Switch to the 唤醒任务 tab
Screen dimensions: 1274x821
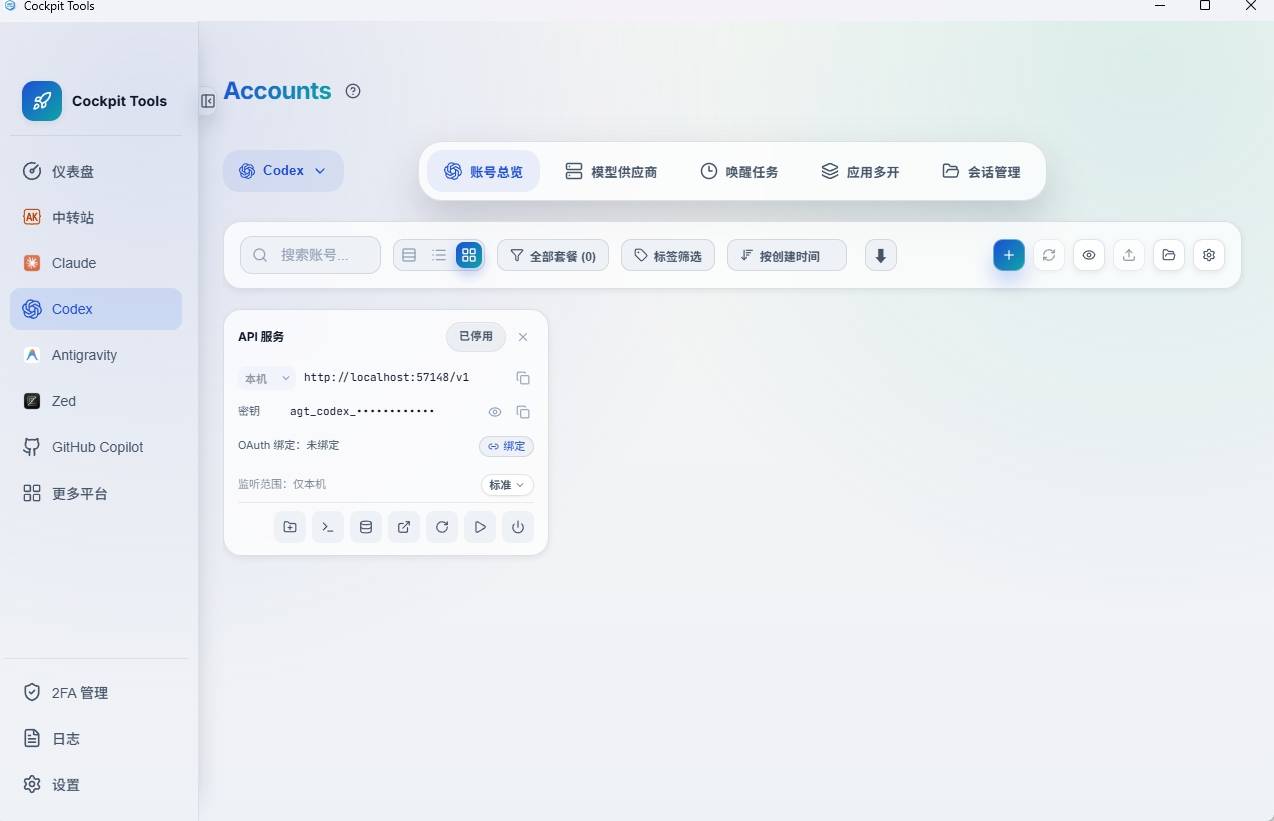tap(739, 172)
